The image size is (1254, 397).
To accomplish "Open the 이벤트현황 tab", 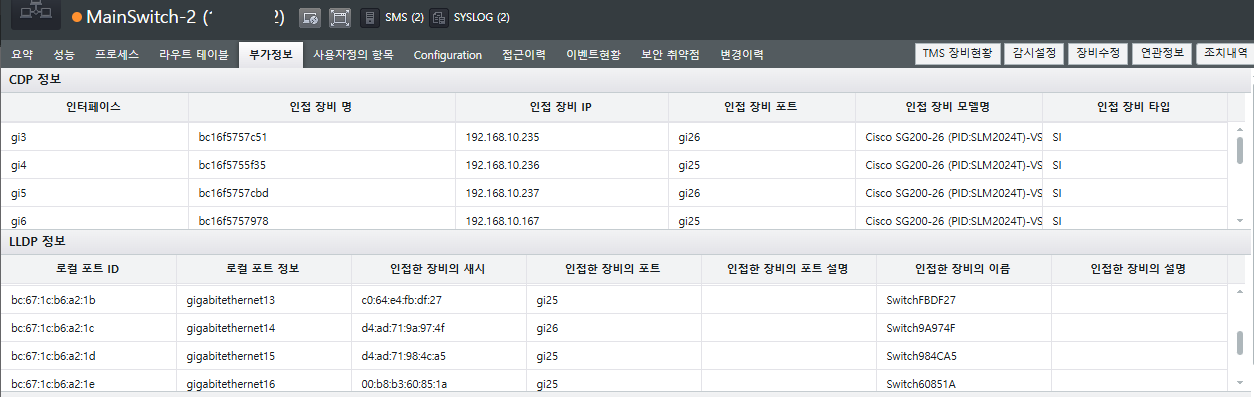I will pos(593,54).
